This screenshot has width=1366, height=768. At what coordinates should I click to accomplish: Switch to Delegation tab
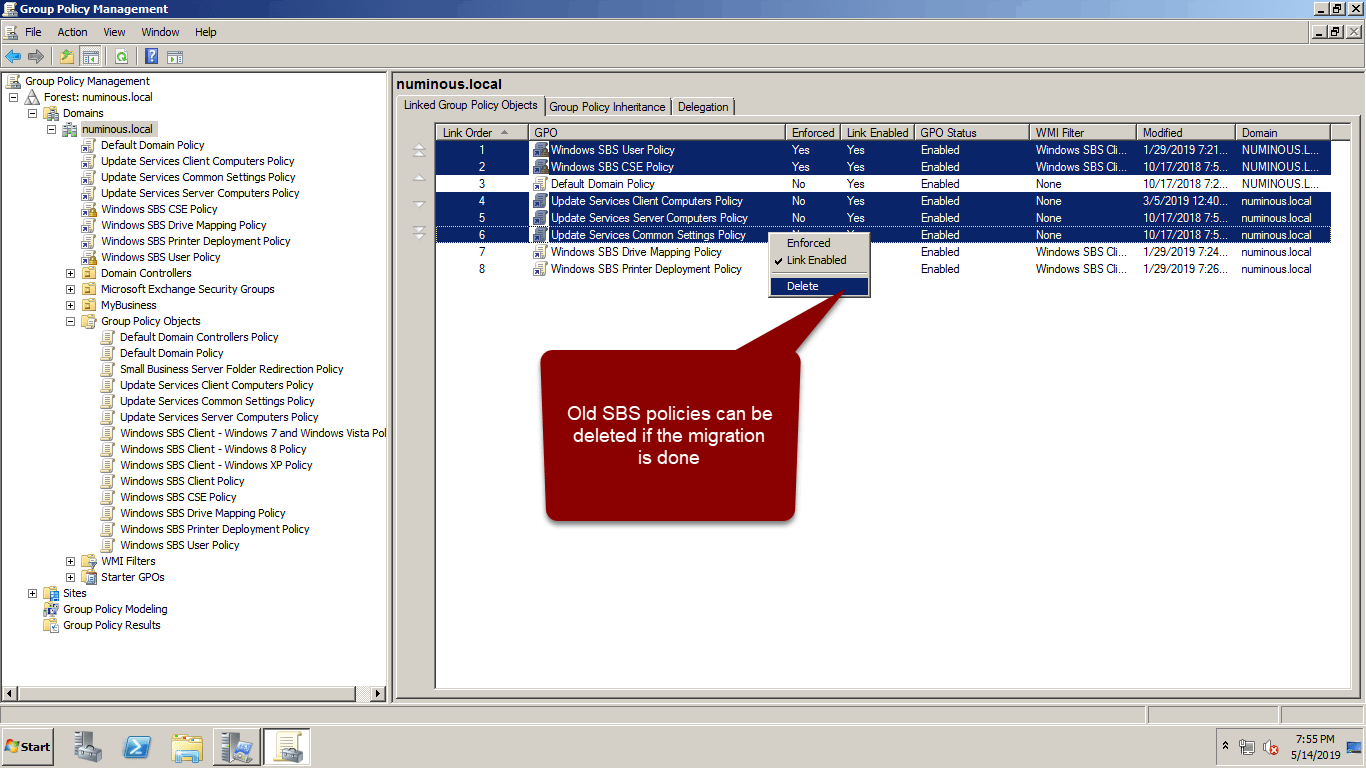tap(703, 107)
